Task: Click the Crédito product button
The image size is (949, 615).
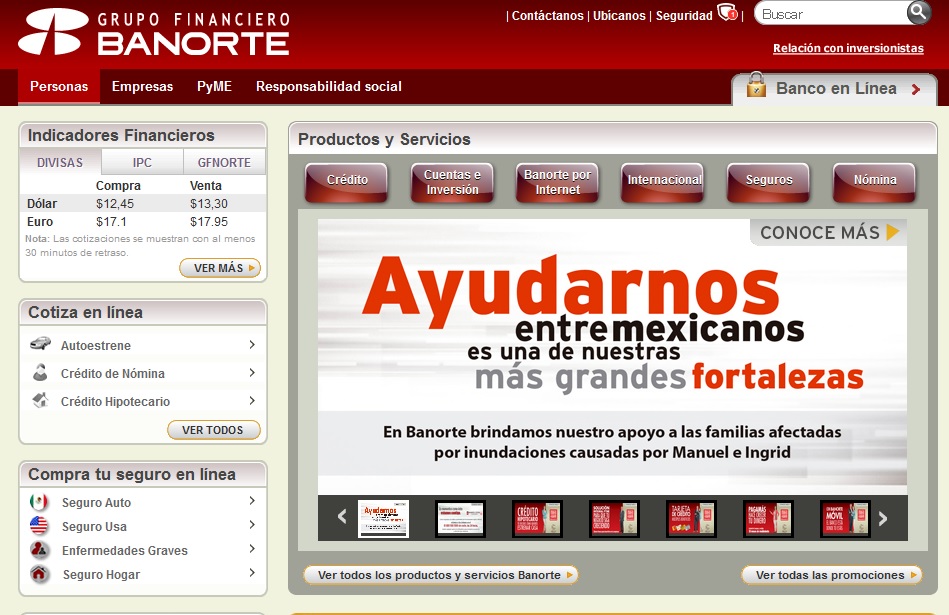Action: tap(347, 182)
